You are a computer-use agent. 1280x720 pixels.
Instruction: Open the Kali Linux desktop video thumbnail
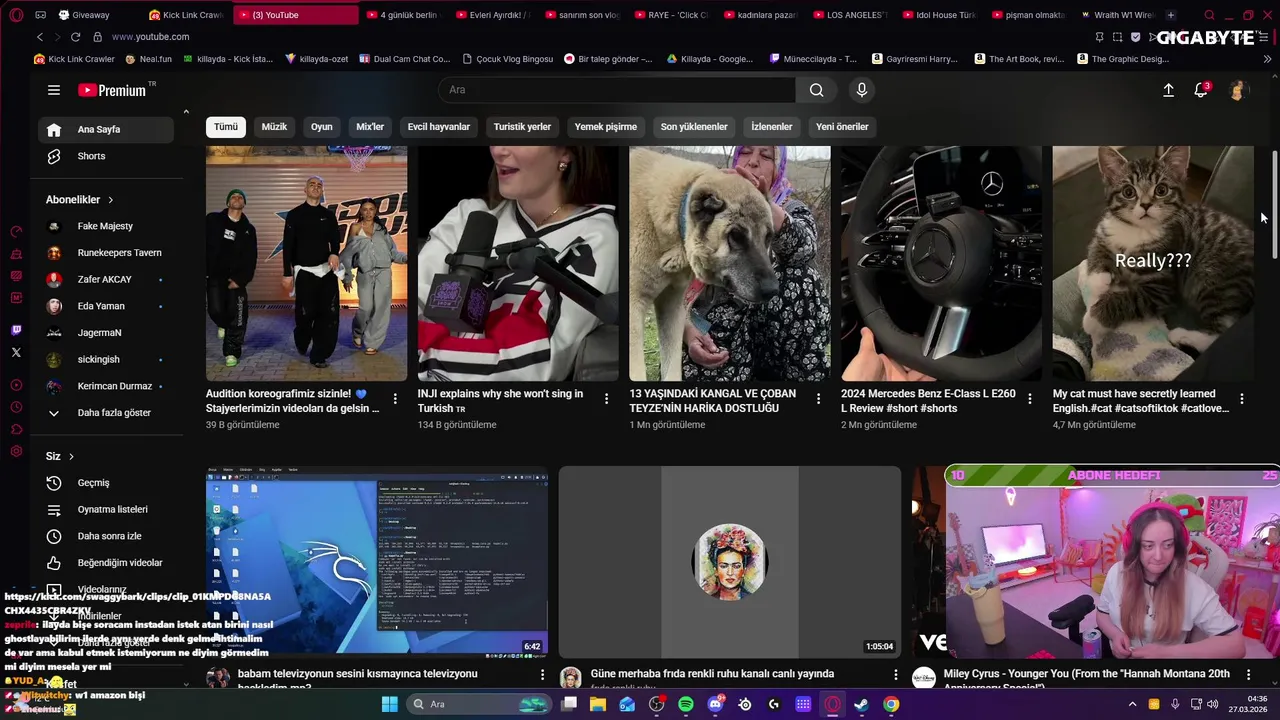click(x=377, y=562)
